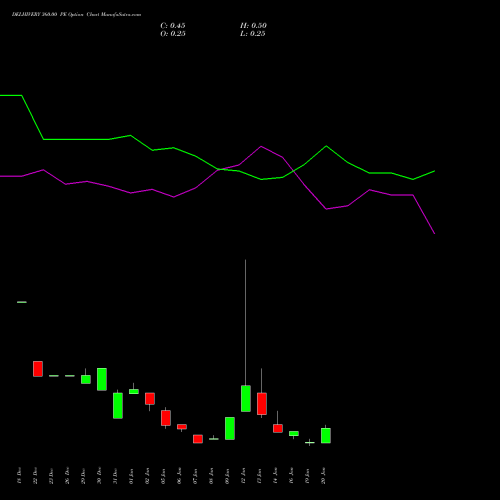Select the '30 Dec' date label
500x500 pixels.
click(x=99, y=476)
